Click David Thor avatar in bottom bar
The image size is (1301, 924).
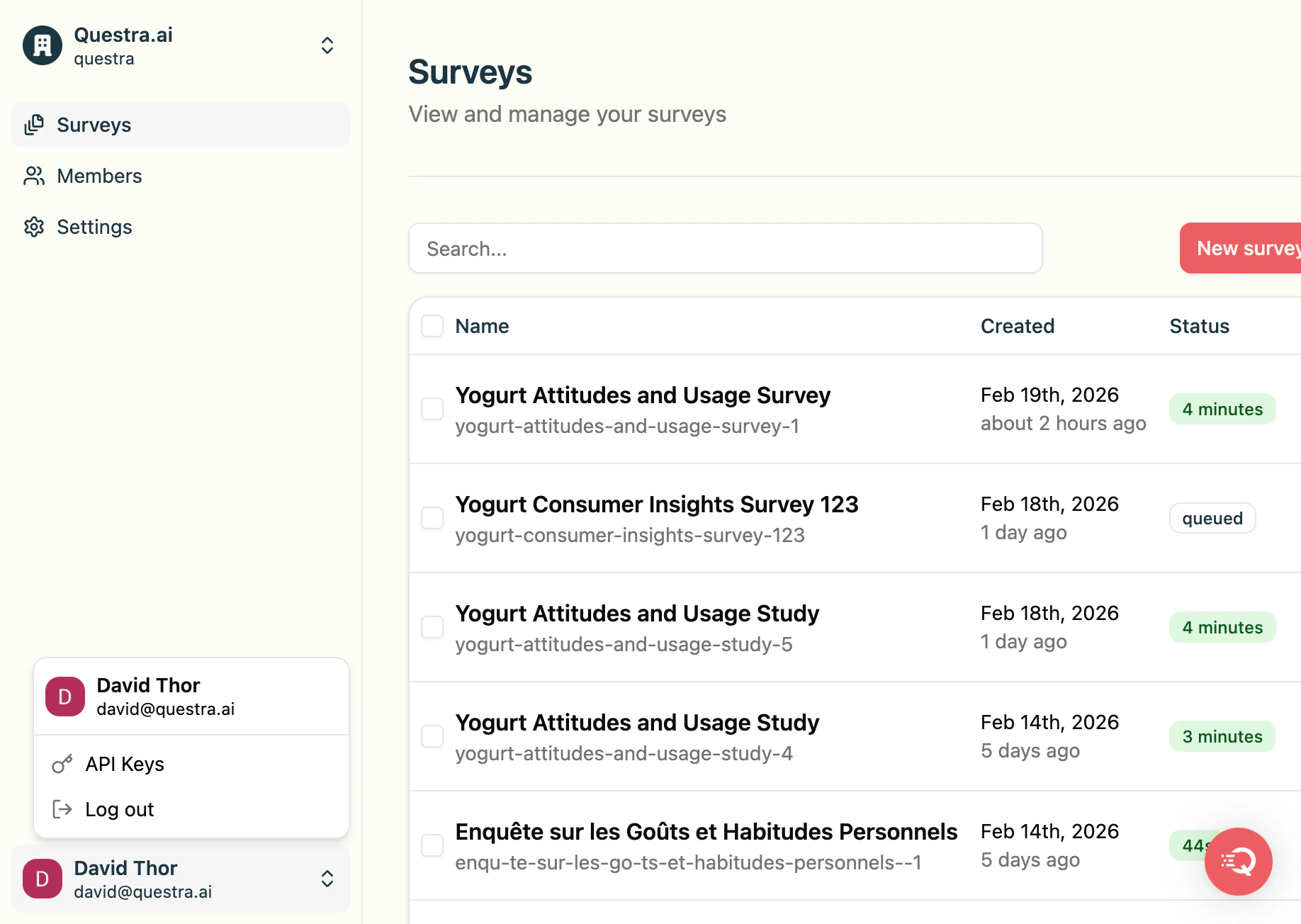(x=43, y=879)
